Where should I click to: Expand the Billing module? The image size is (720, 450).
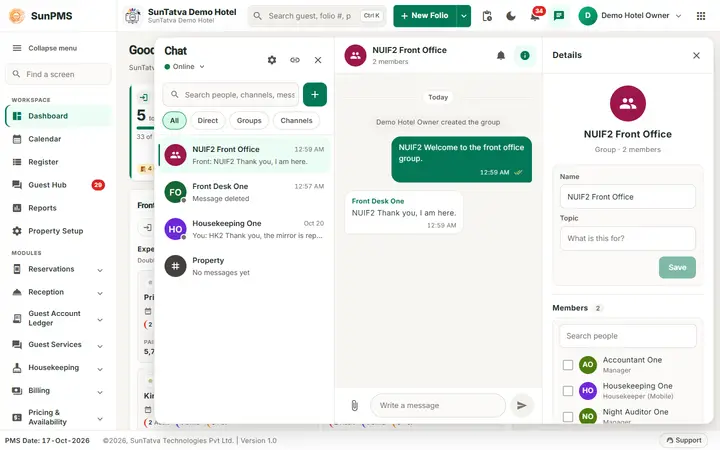(x=58, y=391)
